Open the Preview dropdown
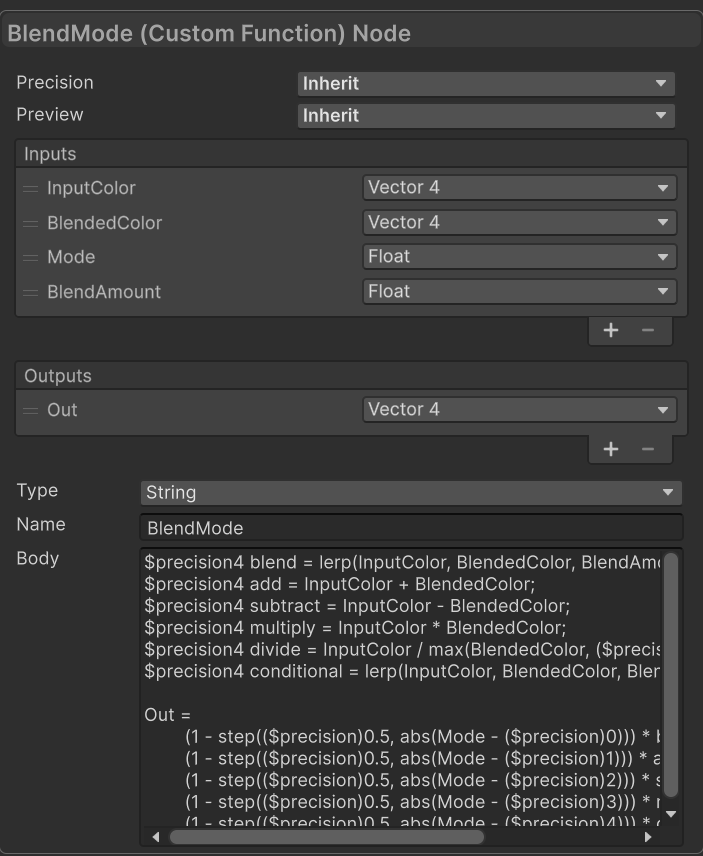The height and width of the screenshot is (856, 703). point(486,116)
